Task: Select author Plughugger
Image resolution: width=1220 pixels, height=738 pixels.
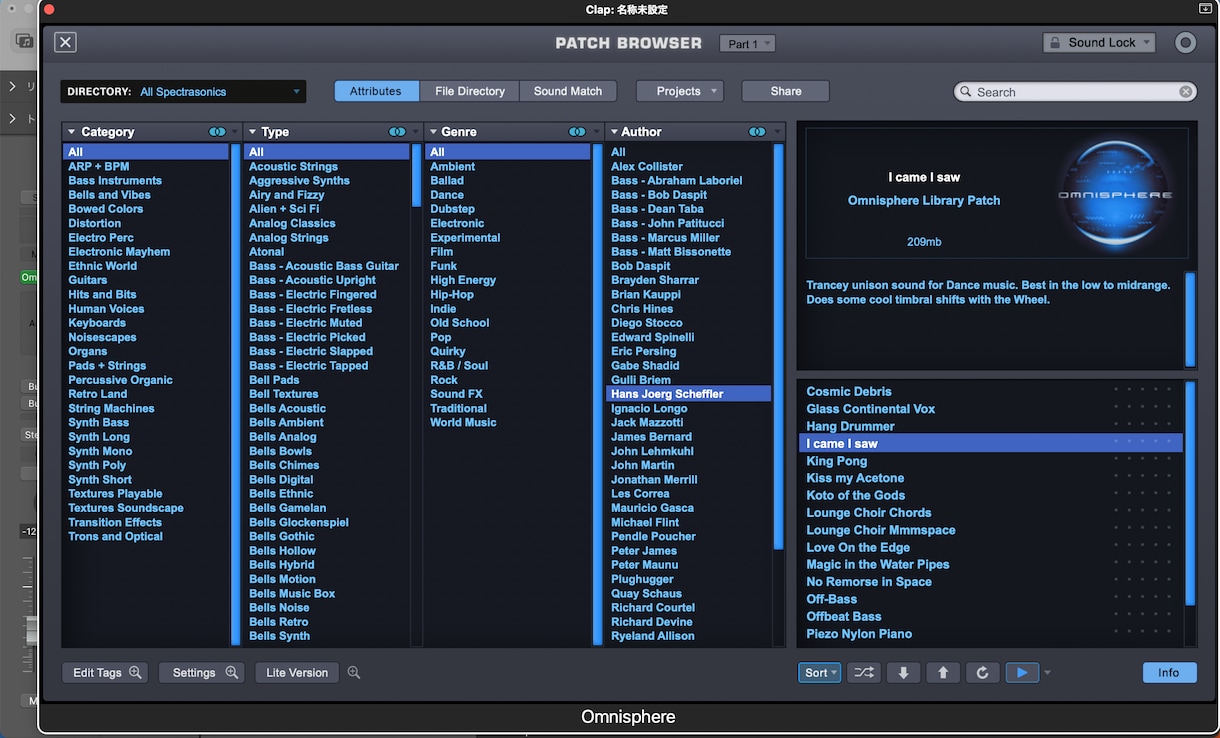Action: tap(642, 579)
